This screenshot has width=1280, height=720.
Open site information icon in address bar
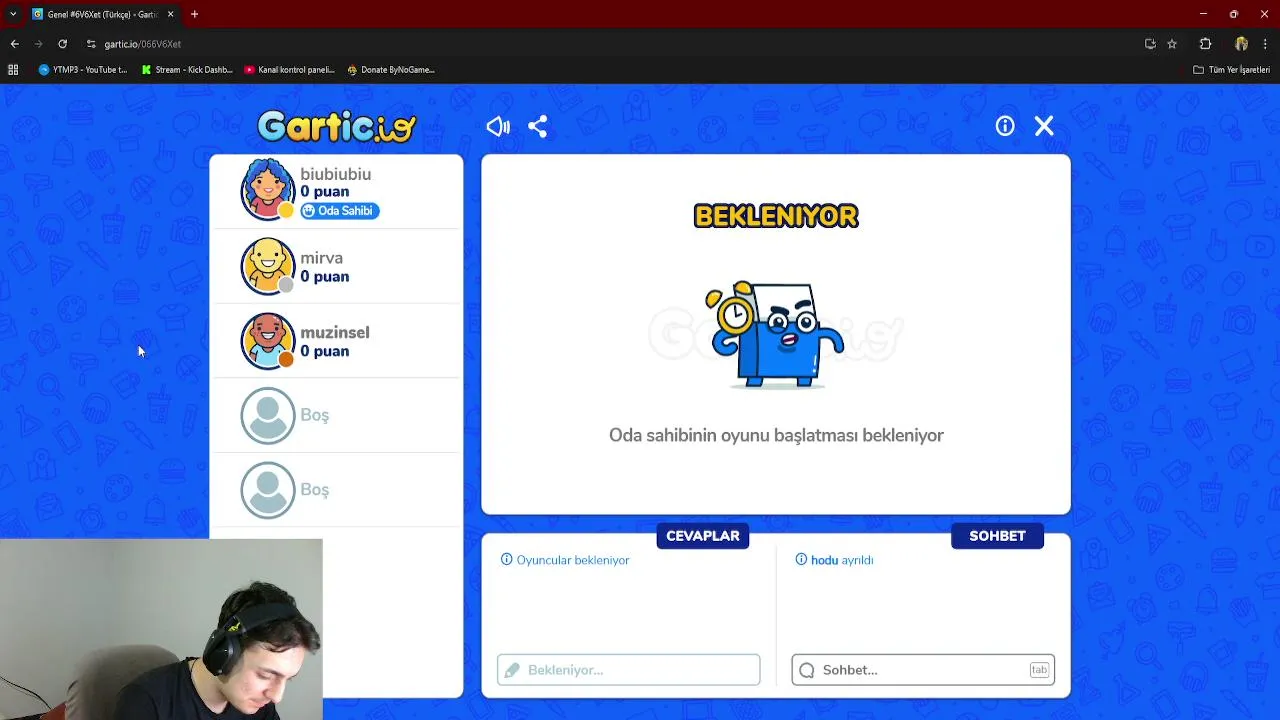(91, 44)
